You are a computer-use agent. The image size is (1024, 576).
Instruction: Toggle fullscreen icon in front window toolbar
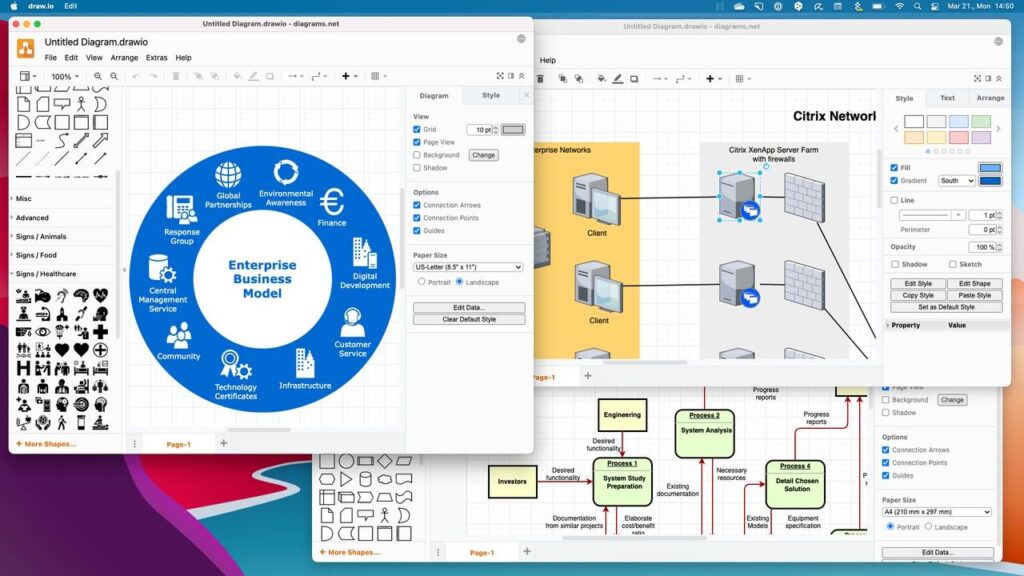pyautogui.click(x=500, y=76)
